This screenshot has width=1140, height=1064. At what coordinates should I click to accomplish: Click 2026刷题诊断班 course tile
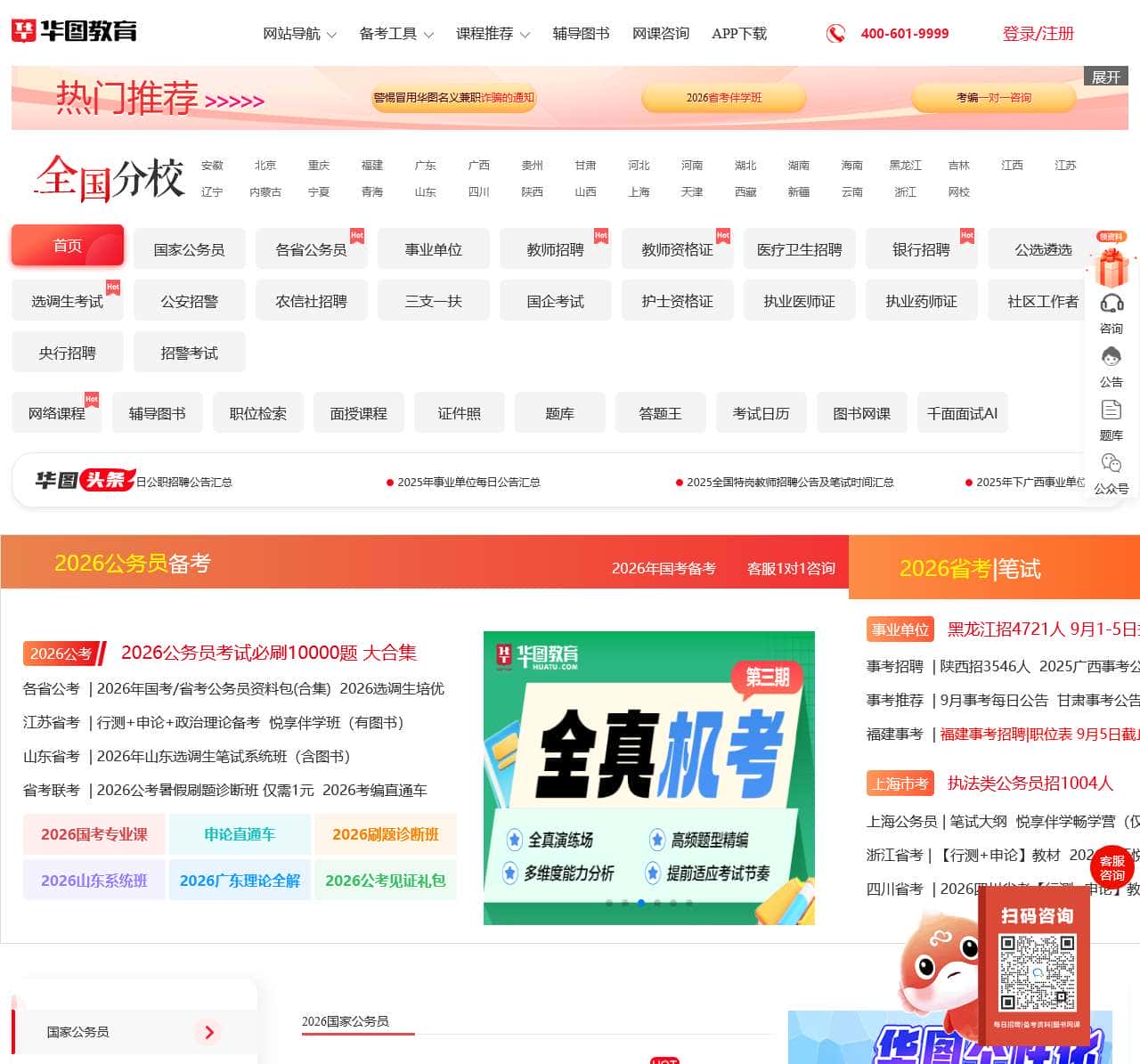tap(386, 834)
